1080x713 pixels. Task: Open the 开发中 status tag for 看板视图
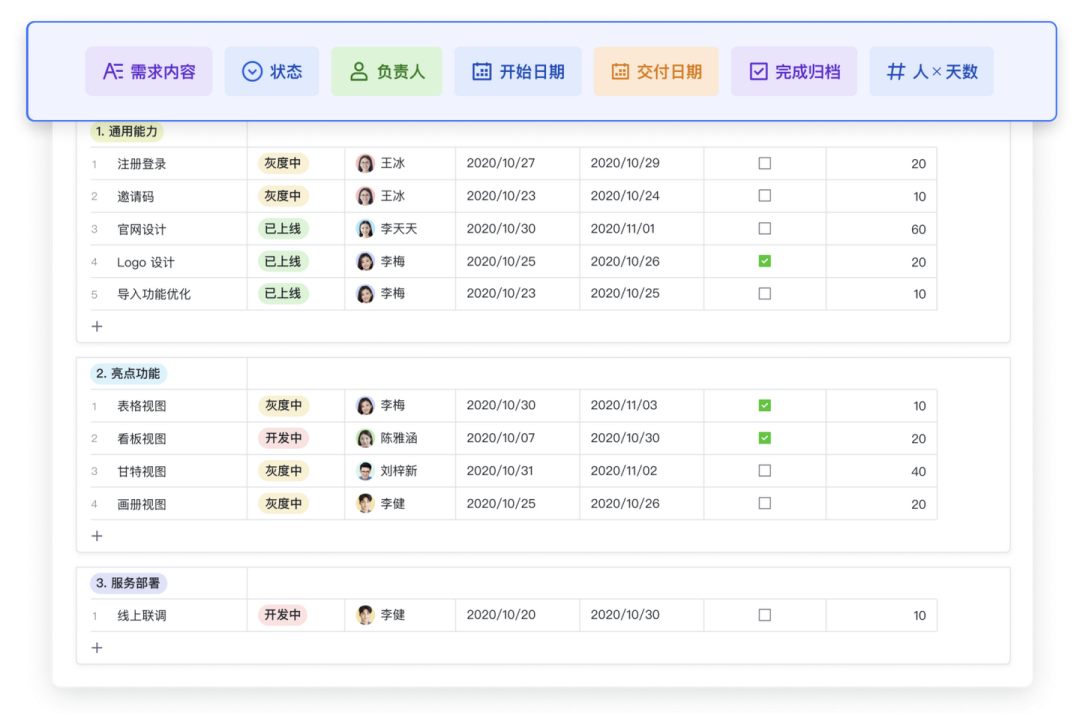pos(283,438)
